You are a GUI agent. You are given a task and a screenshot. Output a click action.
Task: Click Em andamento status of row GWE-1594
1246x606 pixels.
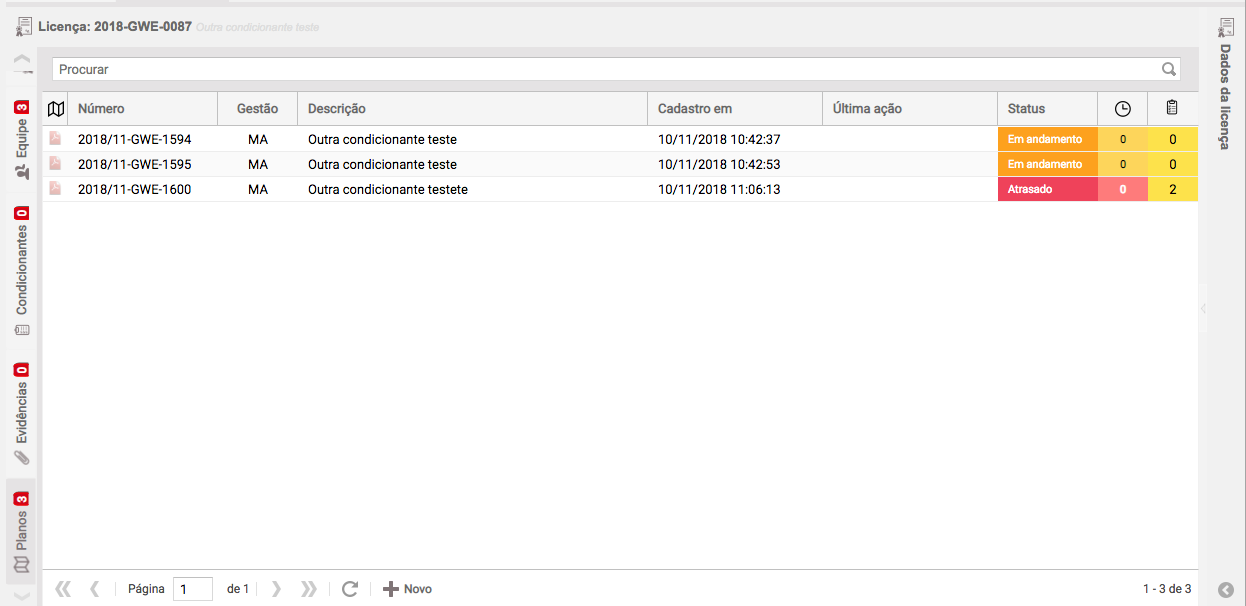[x=1047, y=139]
